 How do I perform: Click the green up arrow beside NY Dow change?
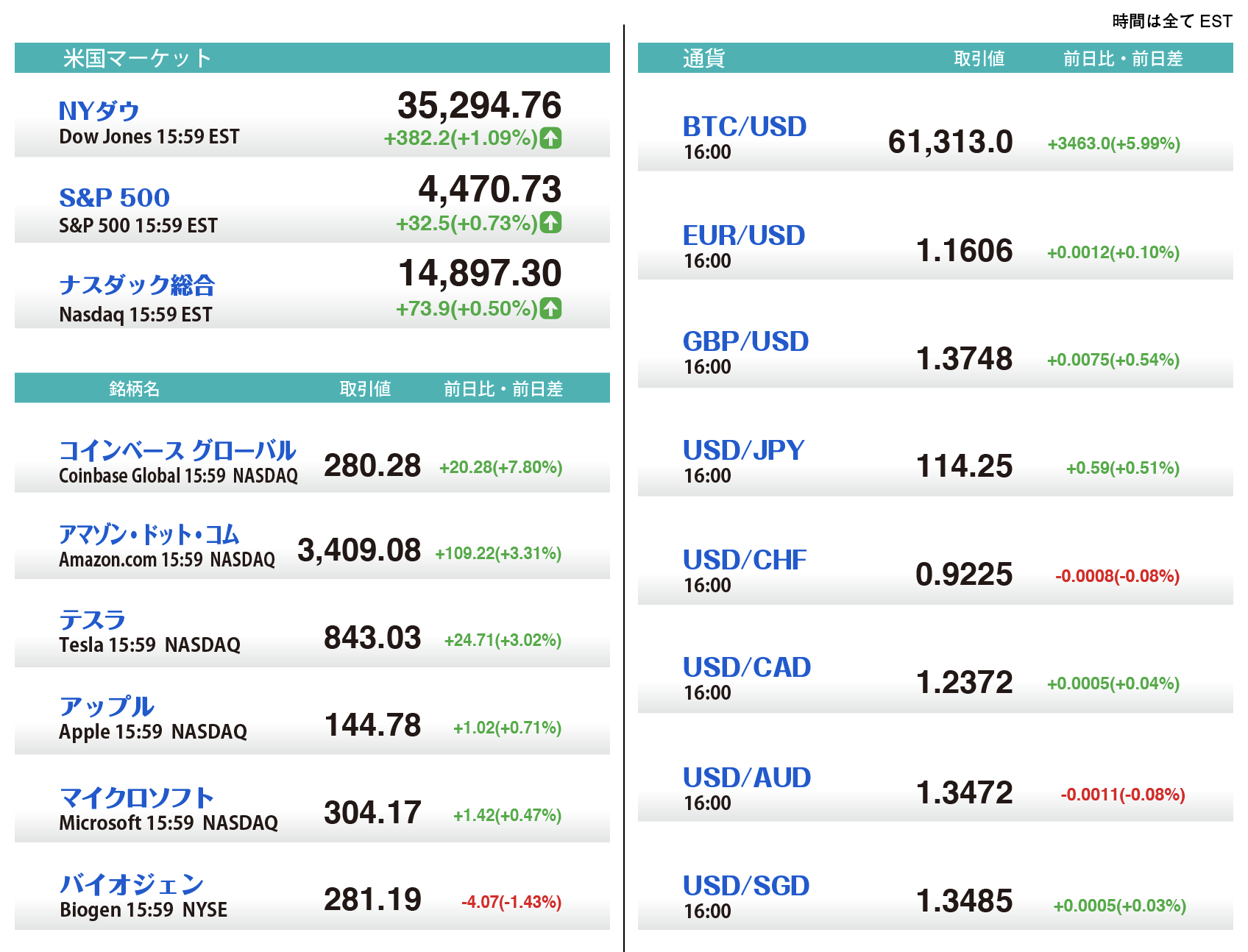click(x=550, y=138)
